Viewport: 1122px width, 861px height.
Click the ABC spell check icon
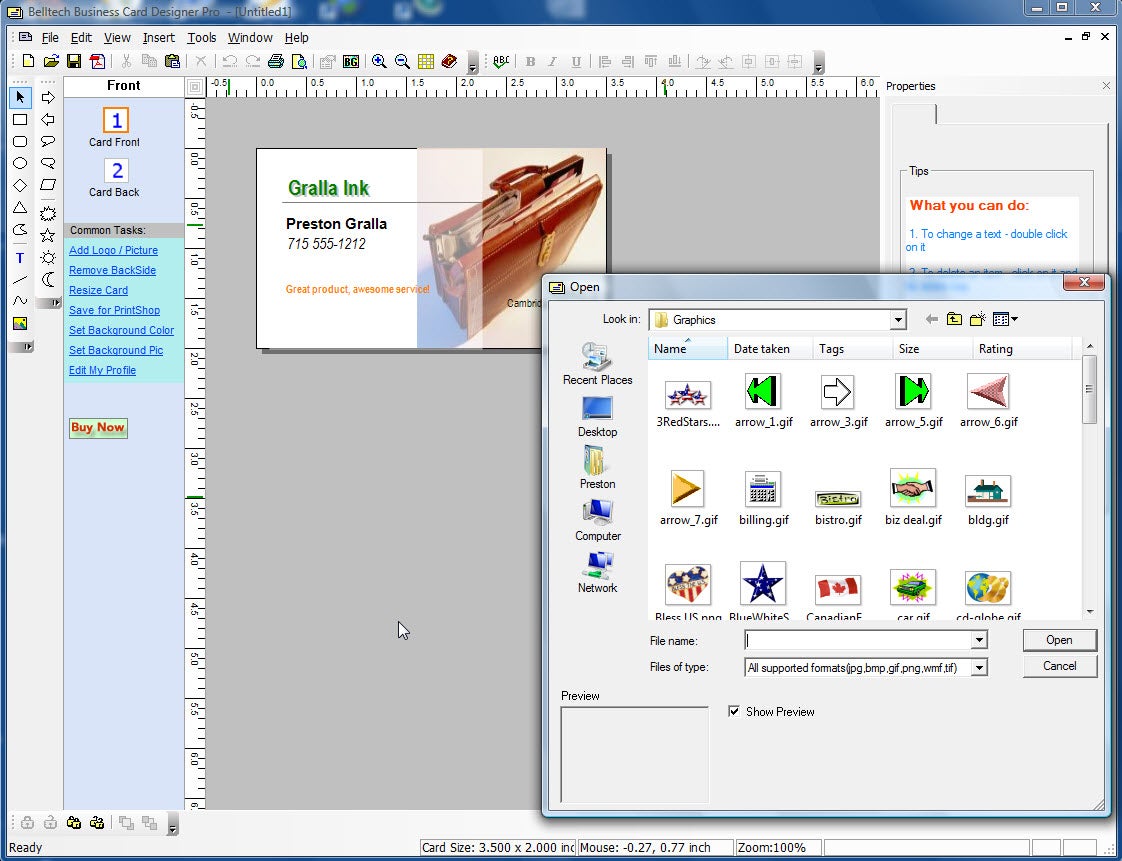pyautogui.click(x=501, y=62)
